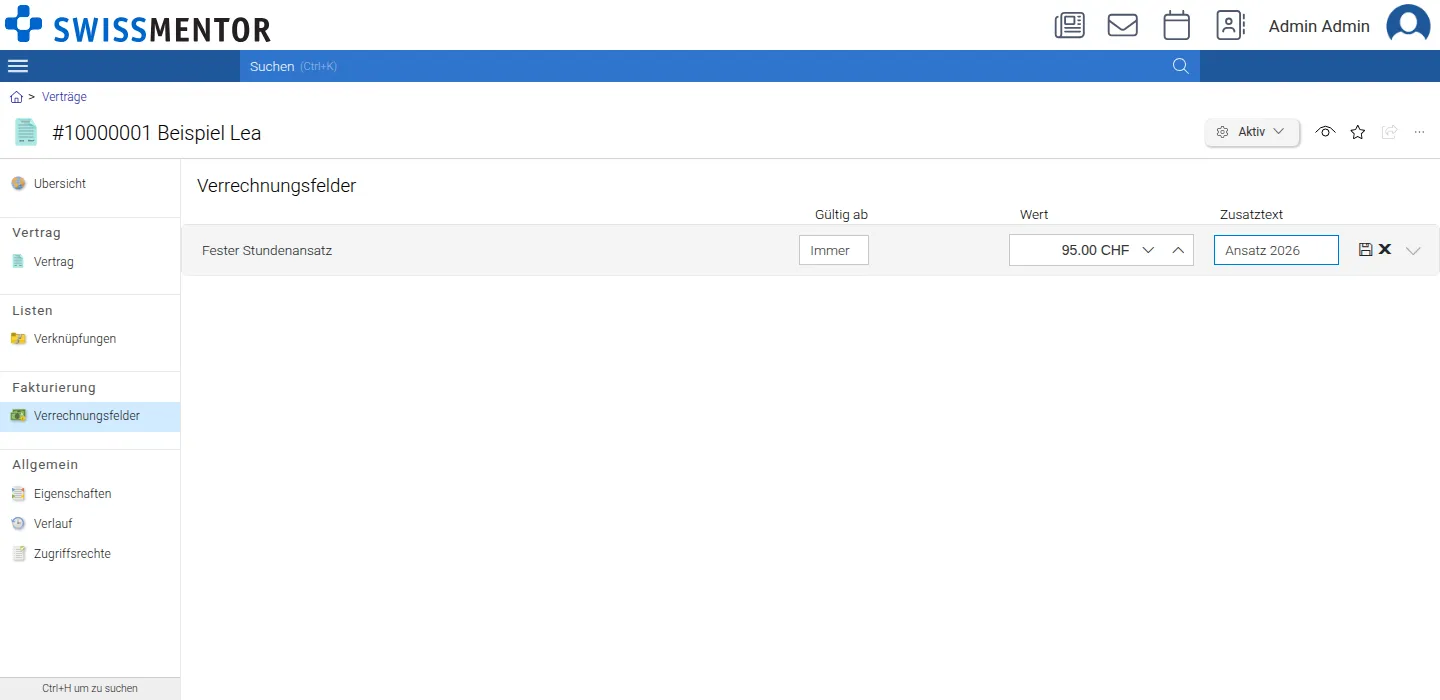
Task: Open Eigenschaften in the sidebar
Action: 90,494
